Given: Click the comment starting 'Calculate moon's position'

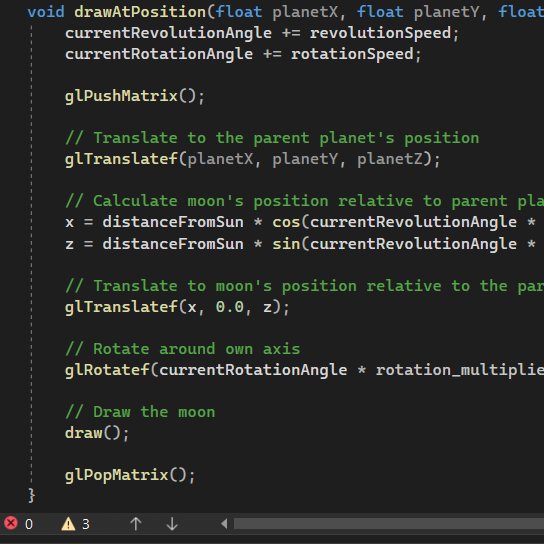Looking at the screenshot, I should coord(304,201).
